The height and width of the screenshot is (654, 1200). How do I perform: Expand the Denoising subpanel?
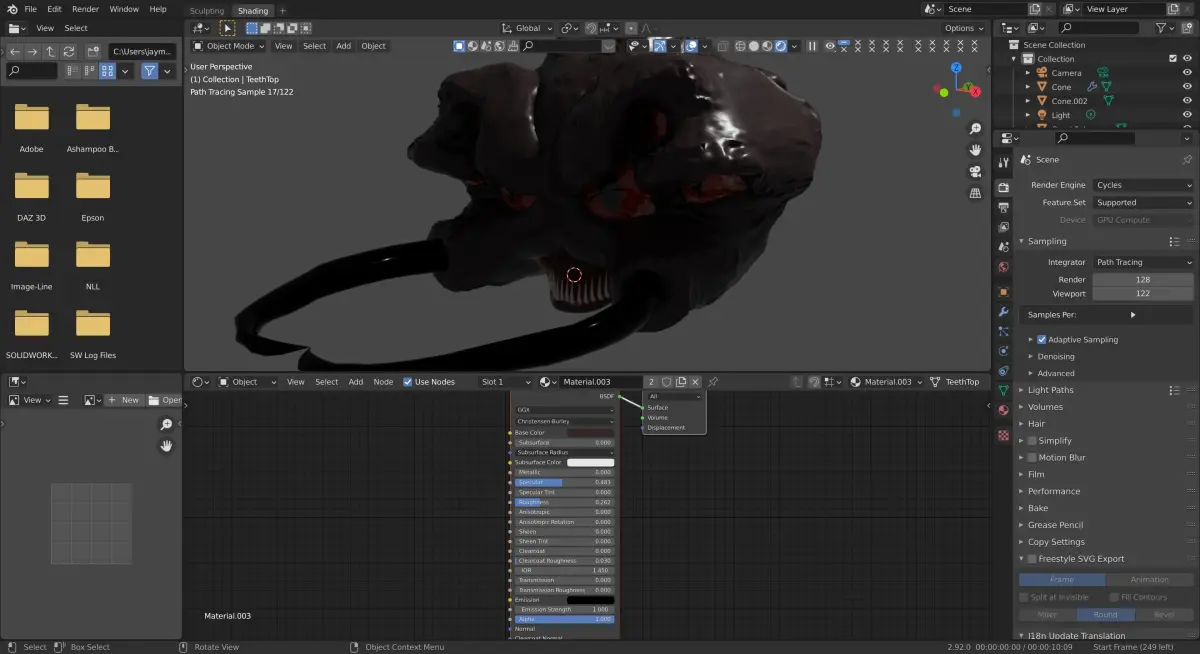1056,357
